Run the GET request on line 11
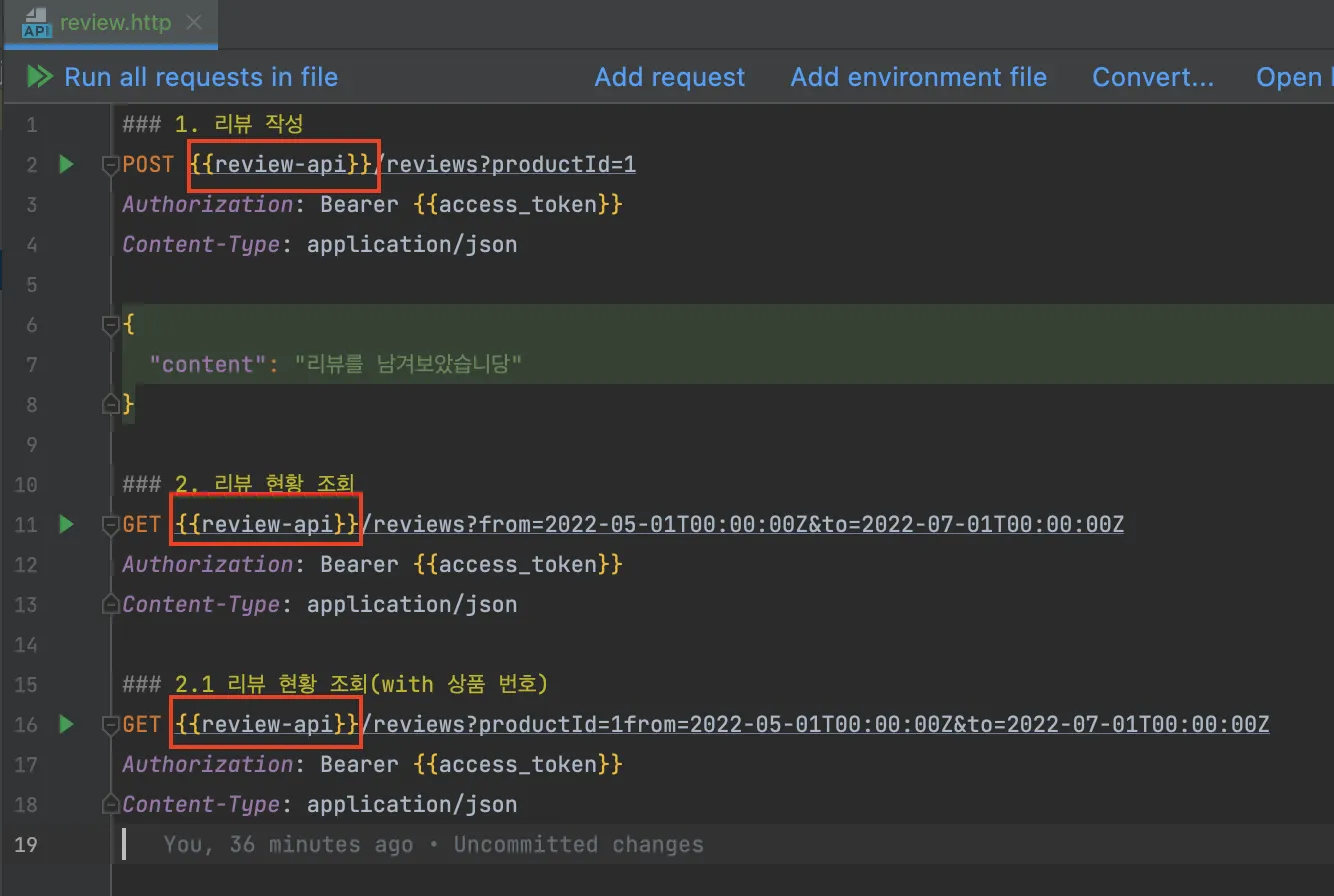Screen dimensions: 1334x896 [66, 524]
